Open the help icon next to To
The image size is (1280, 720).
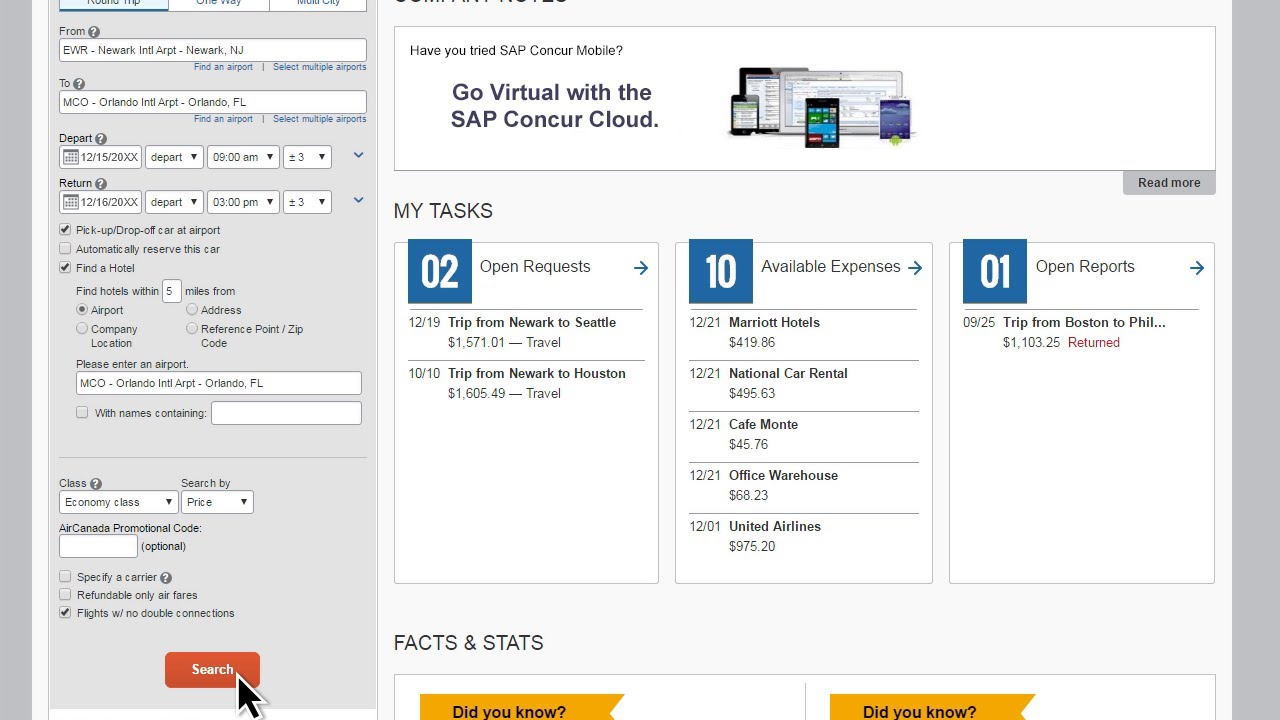click(x=79, y=84)
